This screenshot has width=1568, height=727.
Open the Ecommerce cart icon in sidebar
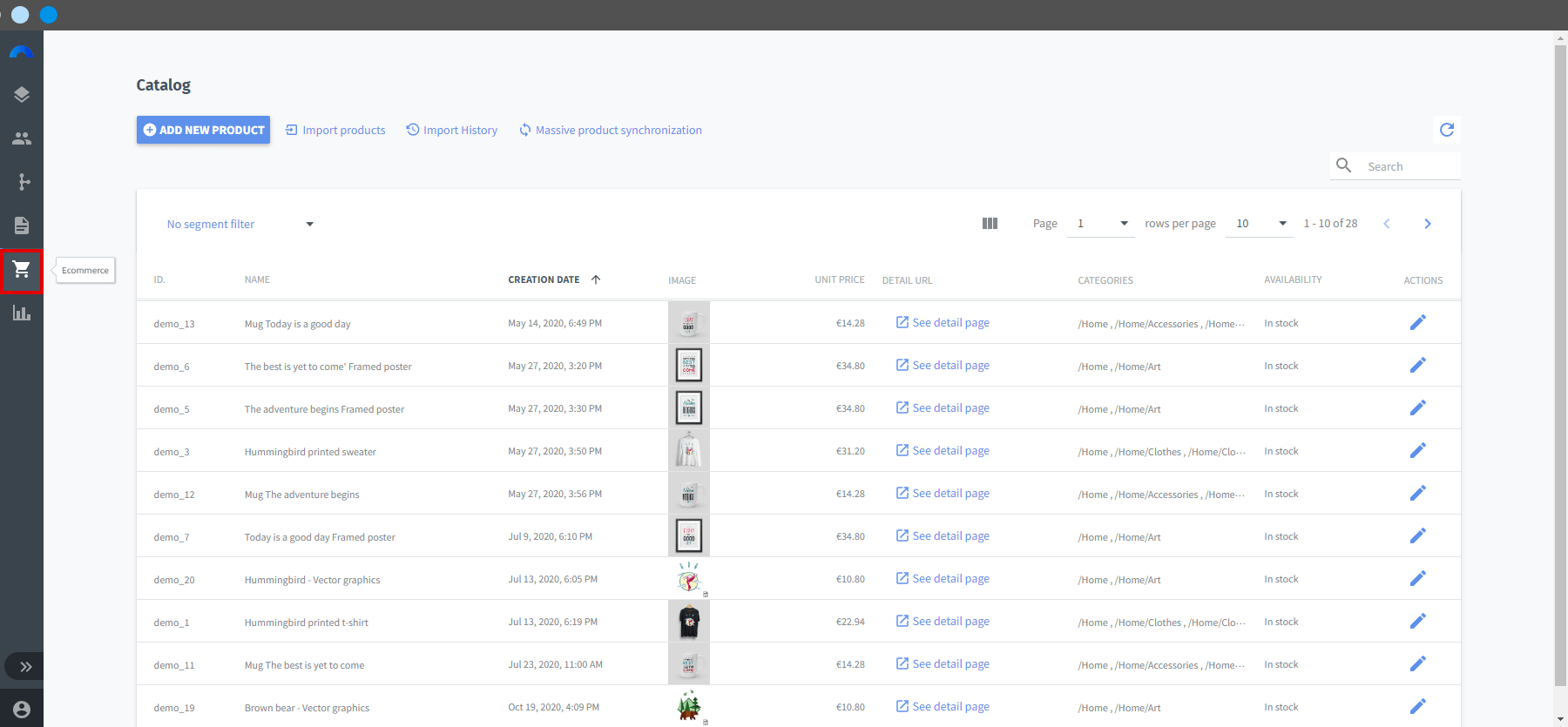pyautogui.click(x=22, y=270)
